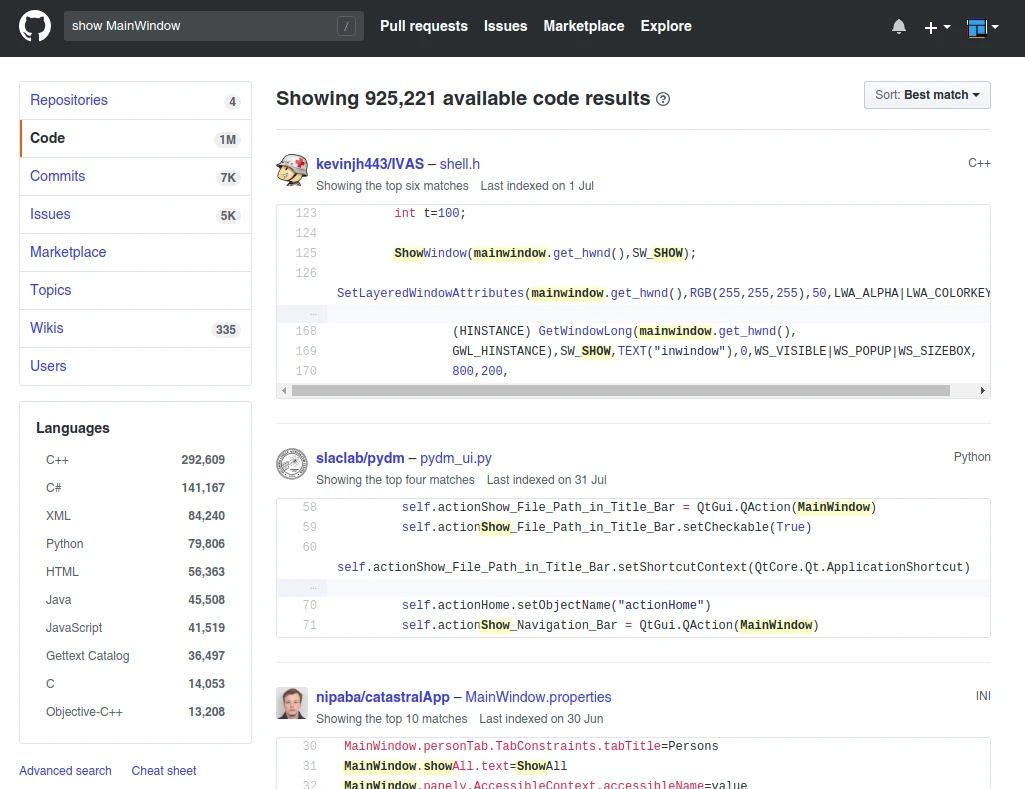1025x789 pixels.
Task: Filter results by HTML language
Action: click(135, 572)
